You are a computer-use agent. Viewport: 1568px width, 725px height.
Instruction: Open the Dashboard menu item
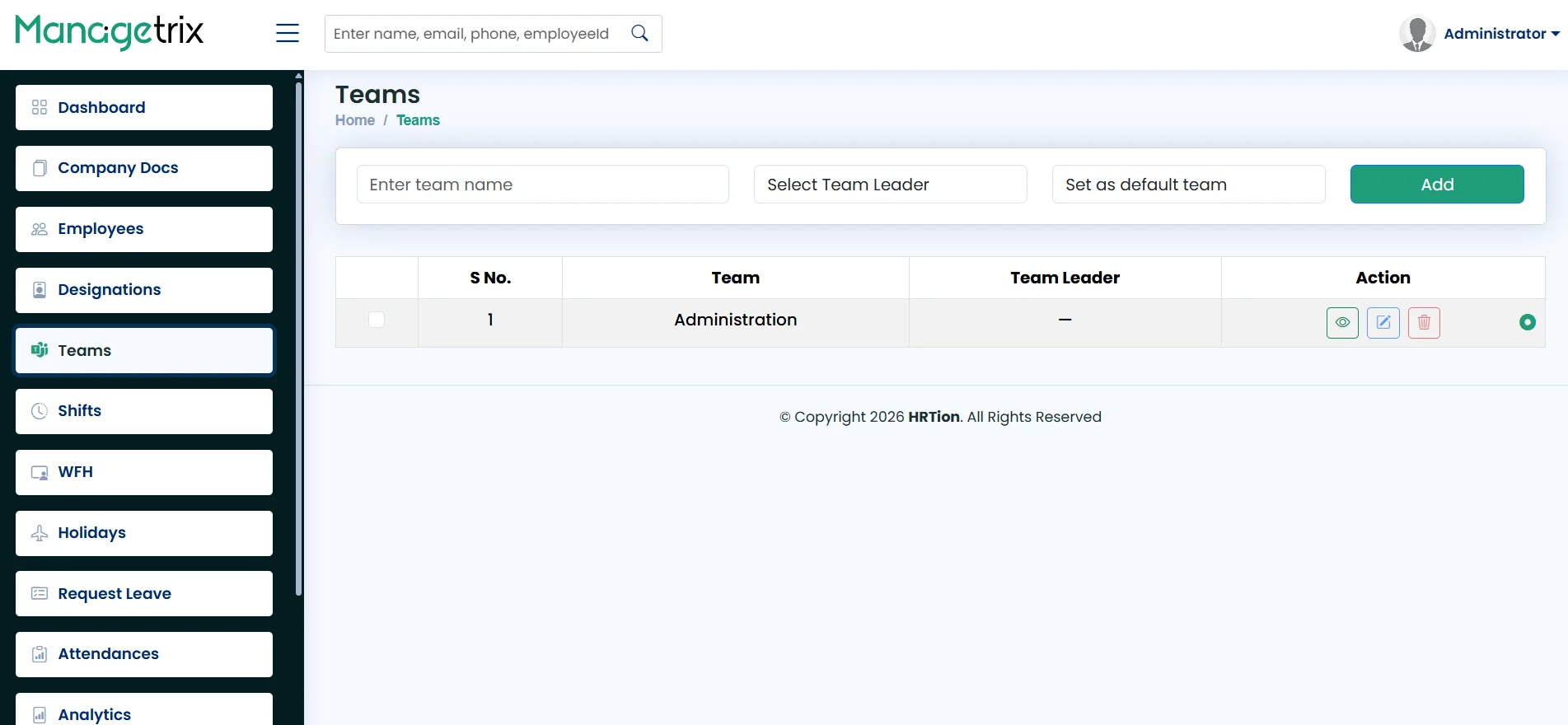(144, 107)
